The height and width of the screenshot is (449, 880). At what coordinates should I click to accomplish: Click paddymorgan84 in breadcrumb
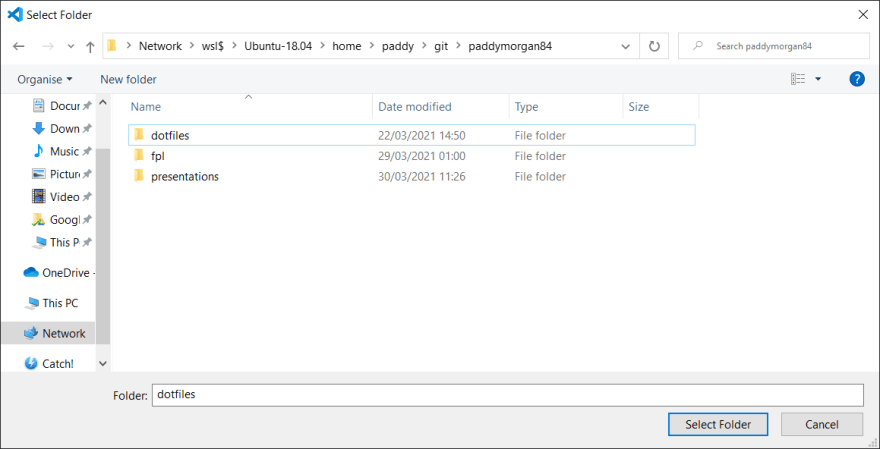point(510,47)
